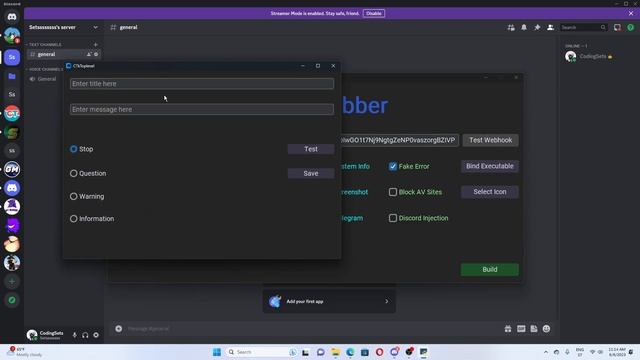Open edit channel gear on general
The image size is (640, 360).
(96, 54)
